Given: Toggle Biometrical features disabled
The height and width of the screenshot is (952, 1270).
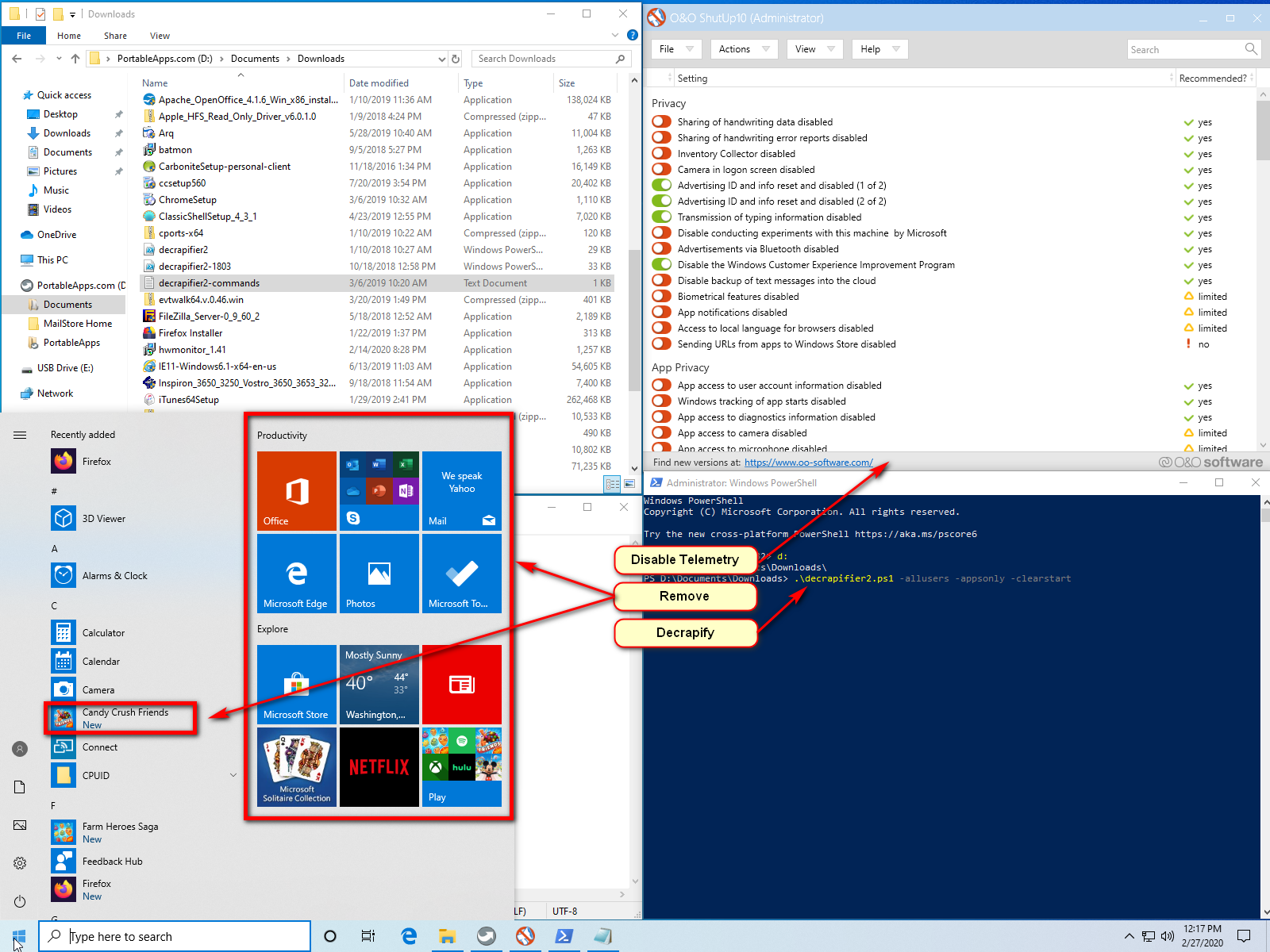Looking at the screenshot, I should [x=661, y=297].
